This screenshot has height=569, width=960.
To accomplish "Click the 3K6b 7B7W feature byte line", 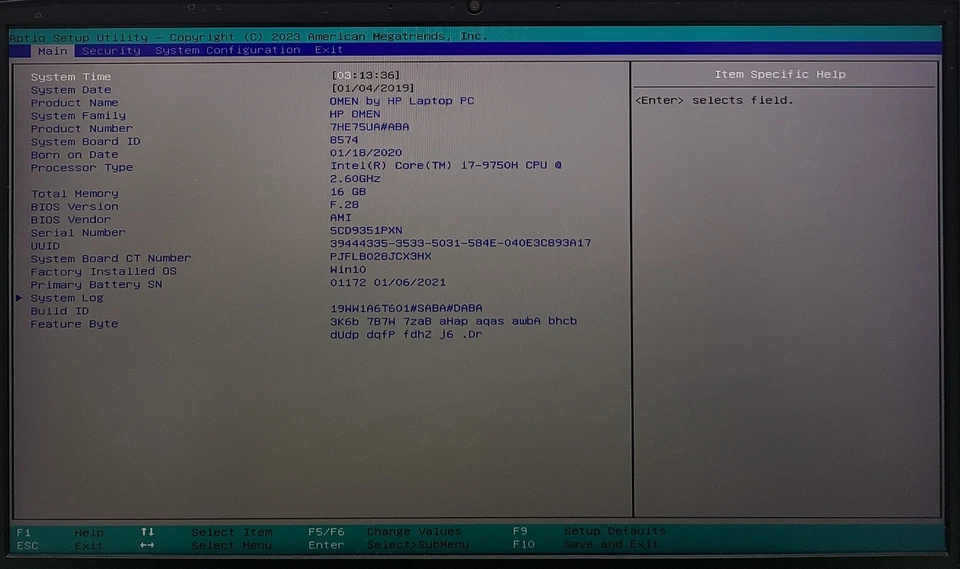I will point(453,321).
